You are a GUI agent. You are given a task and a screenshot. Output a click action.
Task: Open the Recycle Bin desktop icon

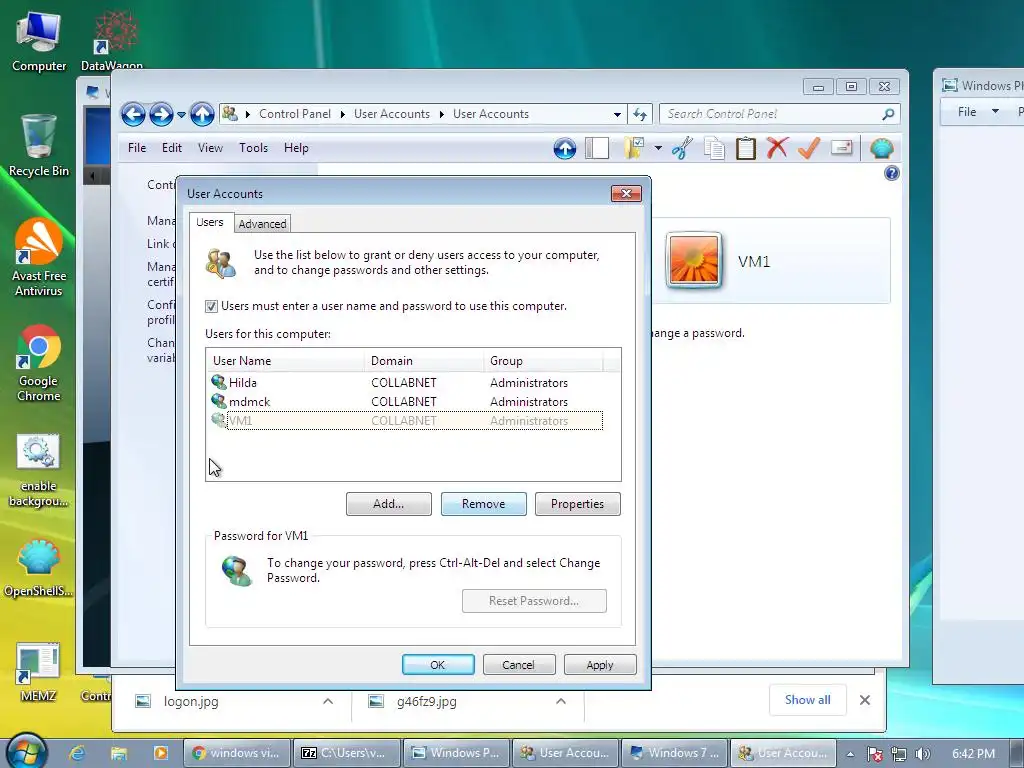[39, 145]
